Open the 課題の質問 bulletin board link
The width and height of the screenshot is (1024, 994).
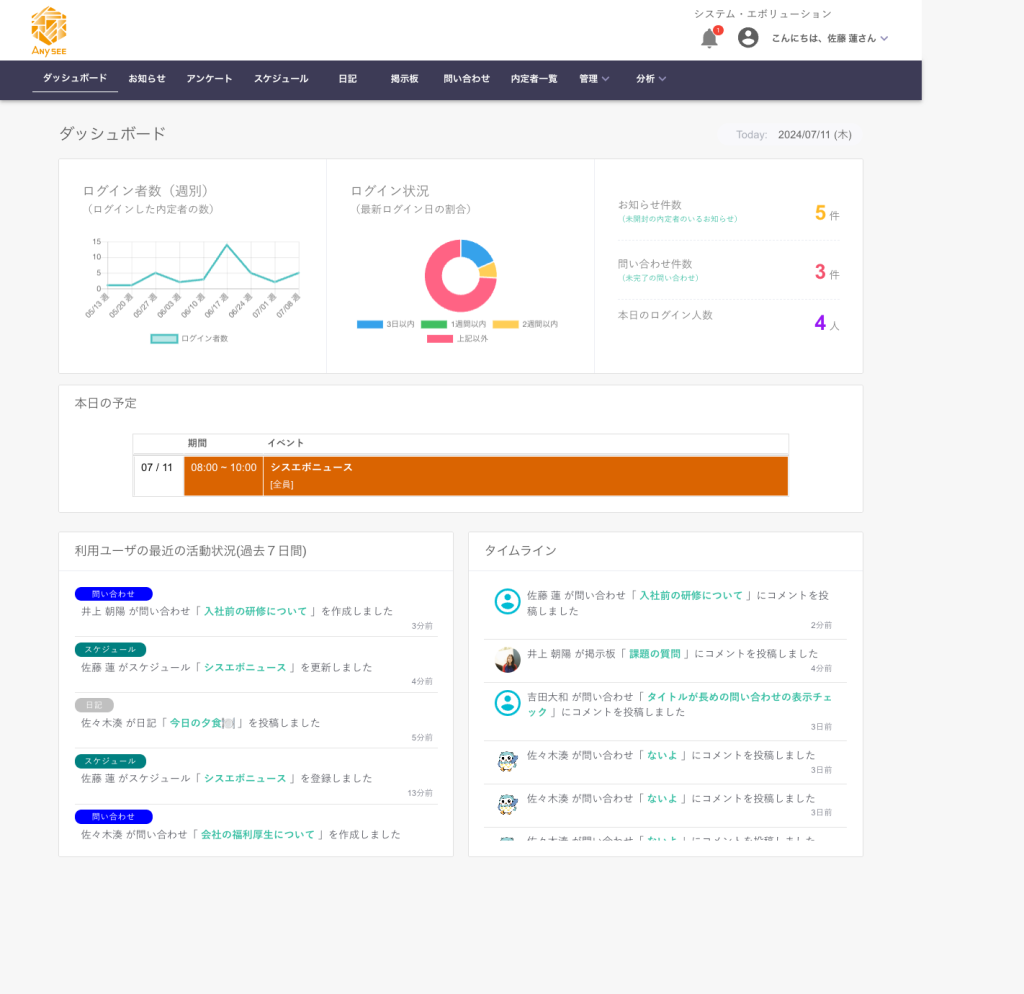[659, 654]
